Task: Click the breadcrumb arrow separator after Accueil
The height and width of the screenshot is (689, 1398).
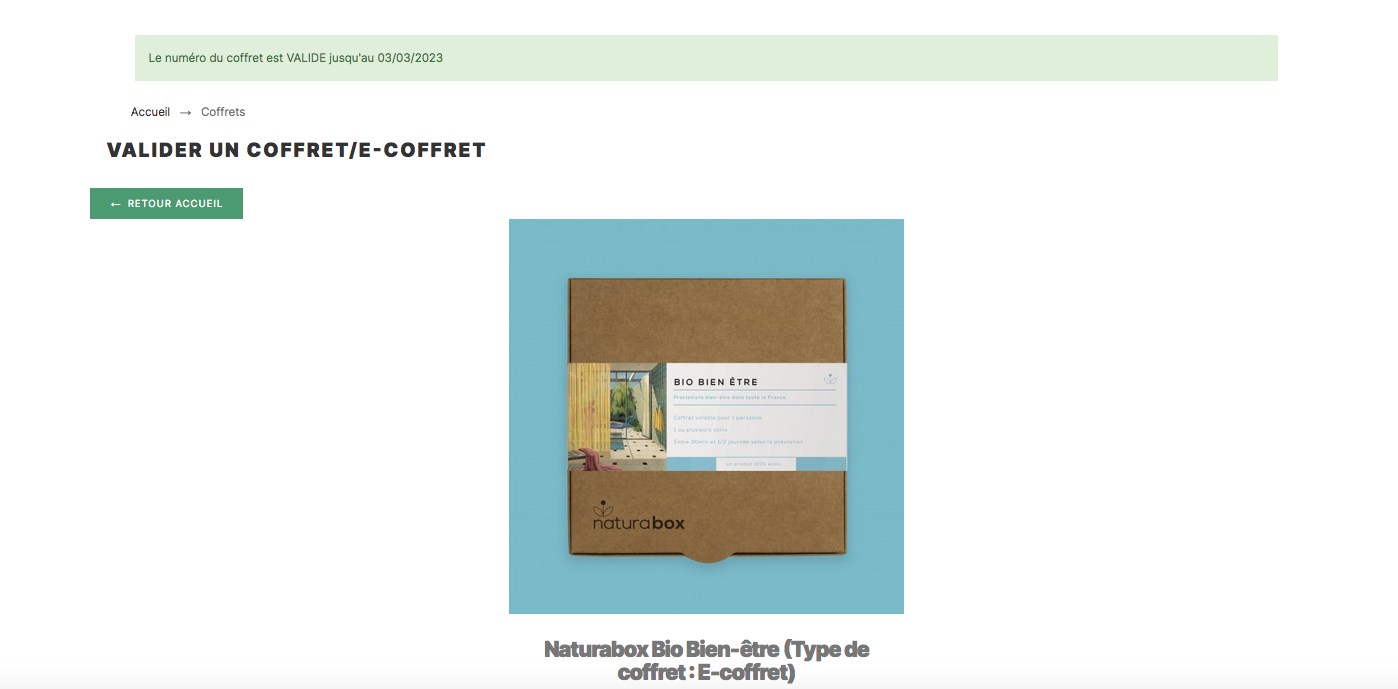Action: tap(185, 113)
